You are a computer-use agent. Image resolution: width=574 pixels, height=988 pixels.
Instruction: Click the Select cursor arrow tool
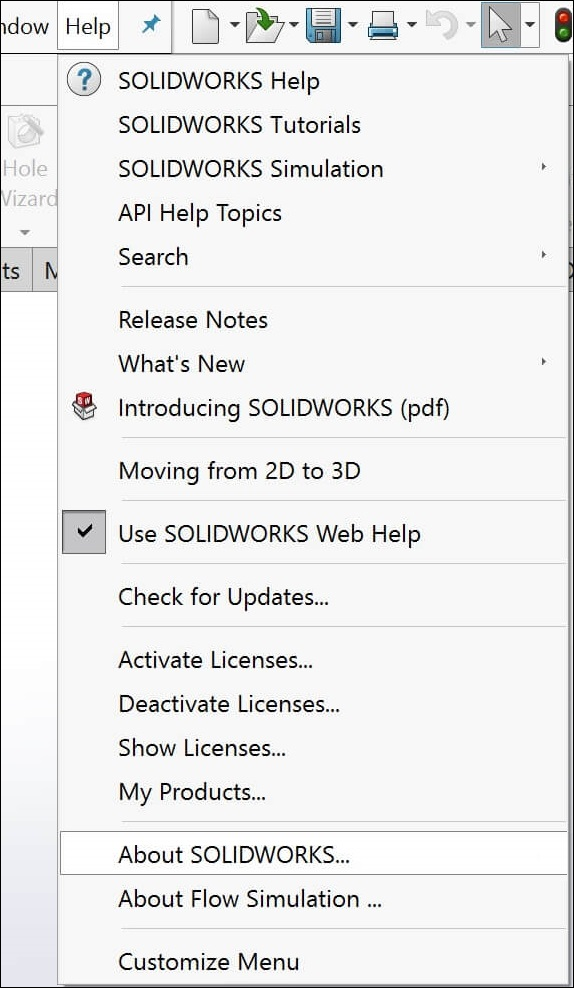pyautogui.click(x=501, y=25)
